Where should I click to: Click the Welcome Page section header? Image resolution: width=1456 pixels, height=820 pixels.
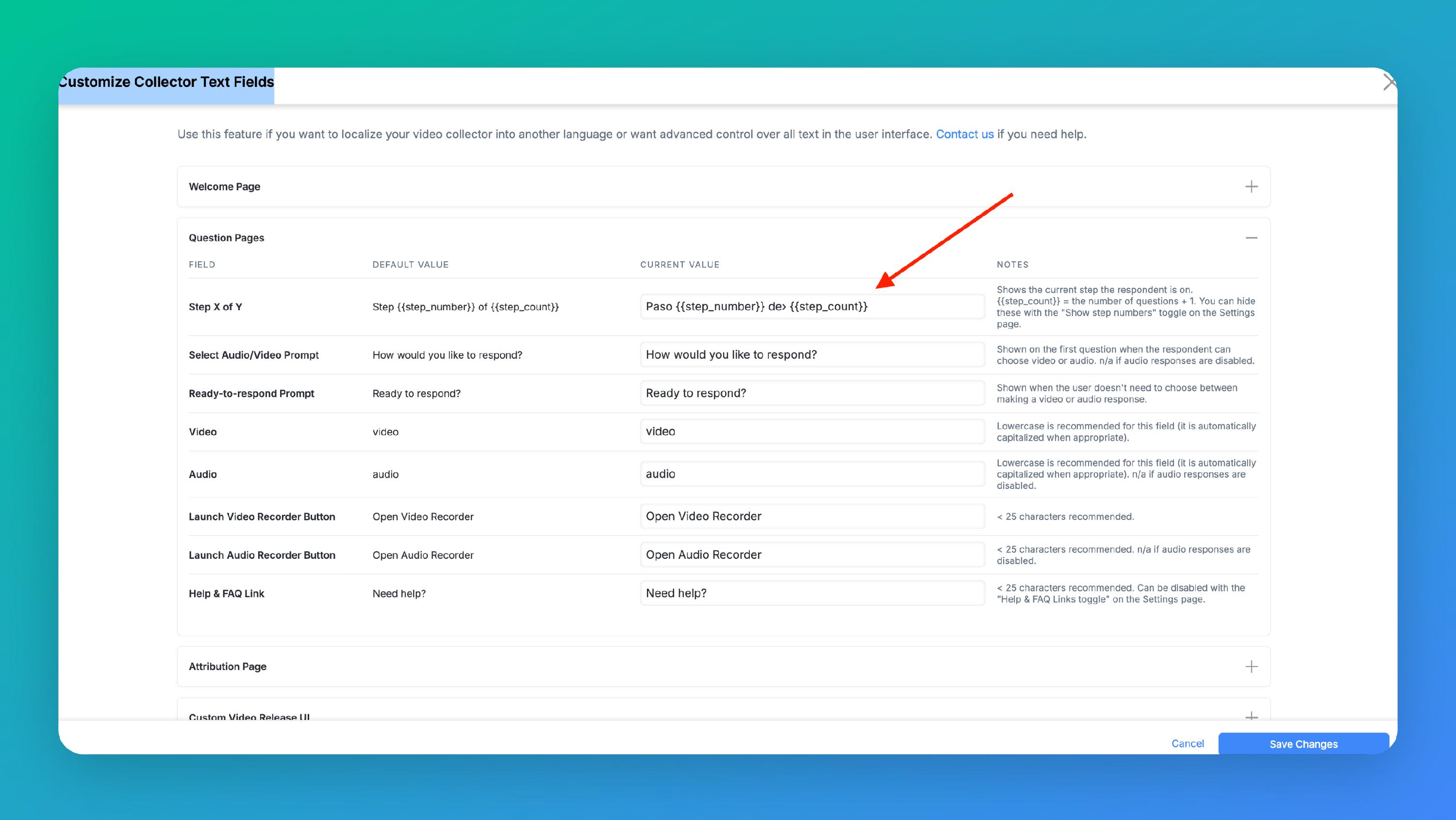pyautogui.click(x=224, y=186)
